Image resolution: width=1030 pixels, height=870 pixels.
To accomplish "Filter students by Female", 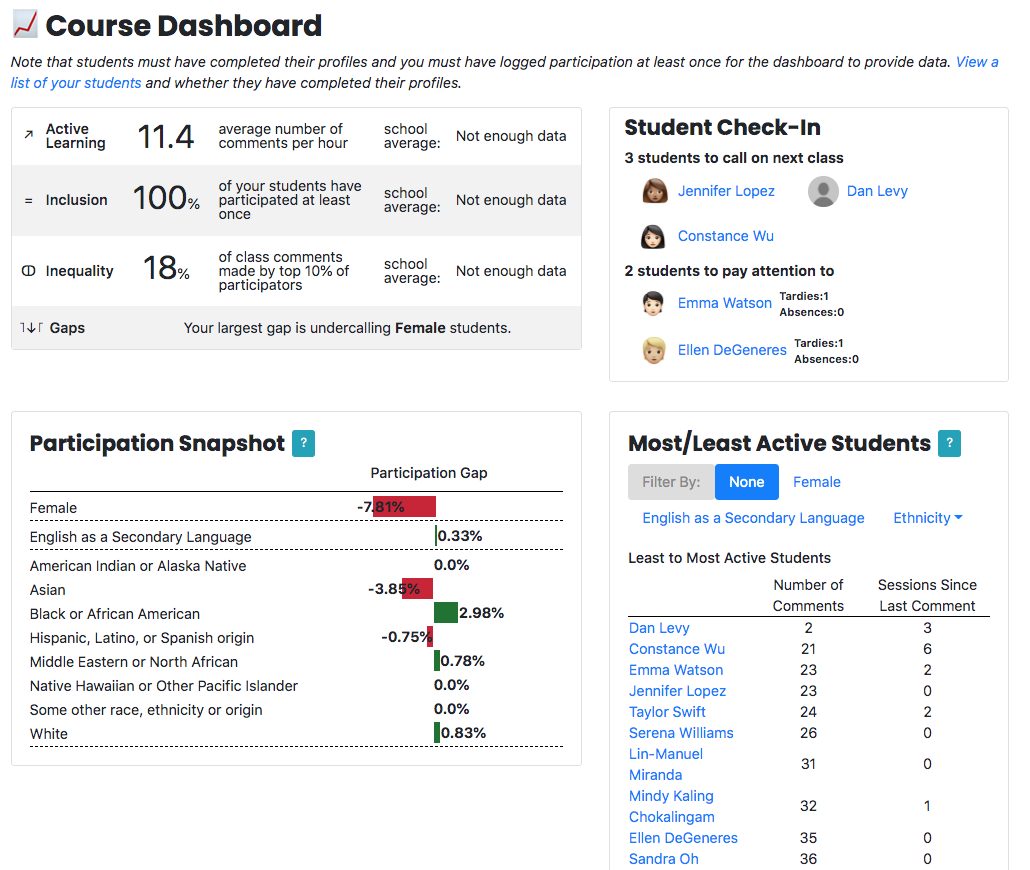I will 817,482.
